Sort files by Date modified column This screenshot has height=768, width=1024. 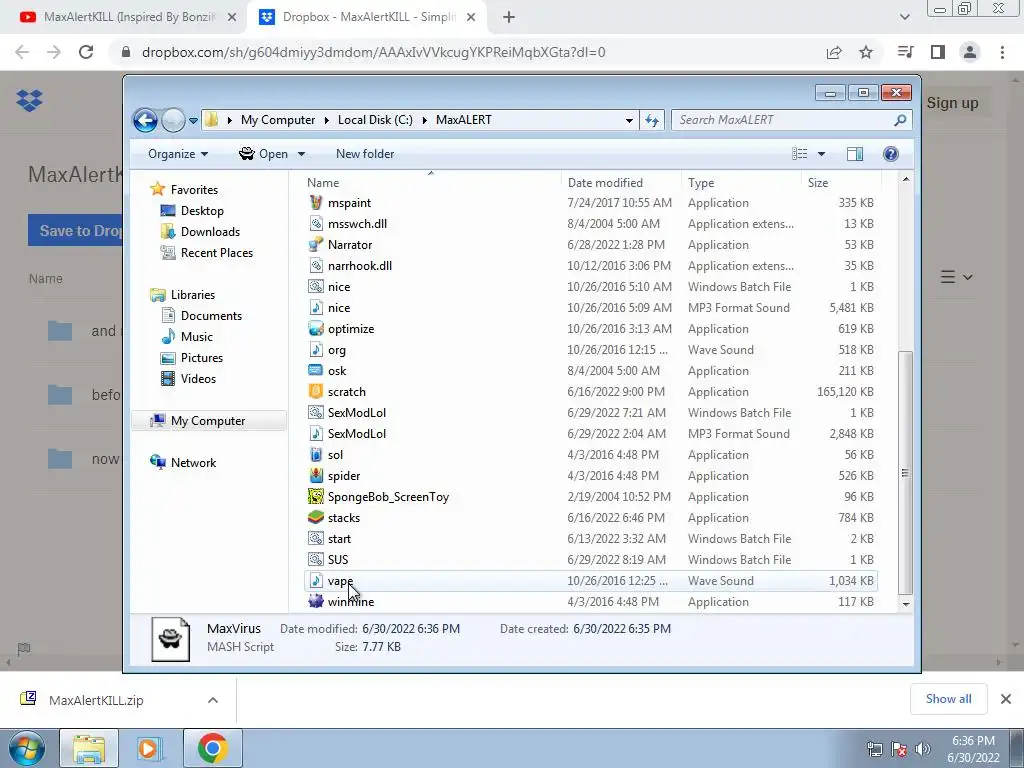(620, 183)
